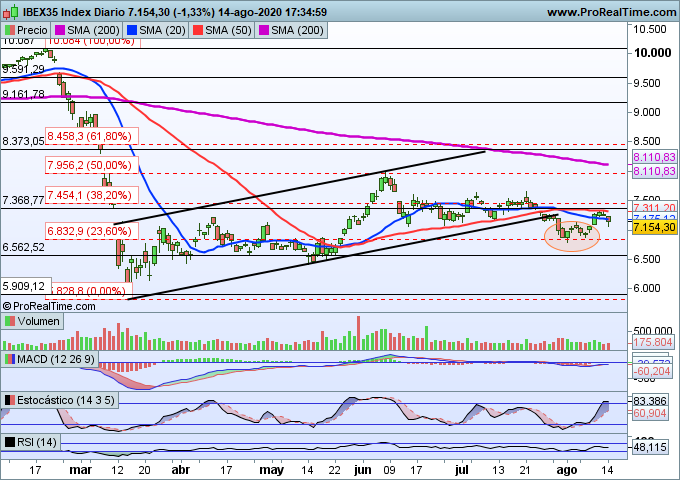Click the IBEX35 candlestick chart icon
This screenshot has width=680, height=480.
(x=9, y=12)
